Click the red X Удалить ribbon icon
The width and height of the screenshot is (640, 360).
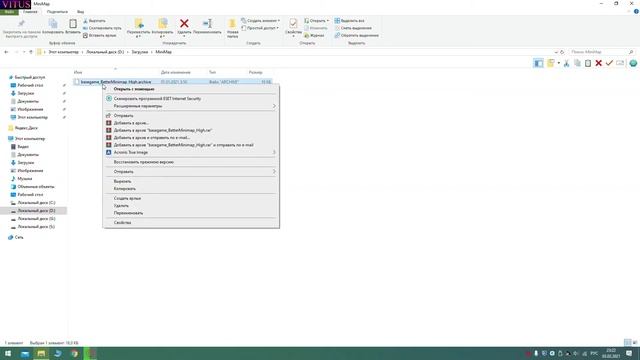tap(184, 24)
